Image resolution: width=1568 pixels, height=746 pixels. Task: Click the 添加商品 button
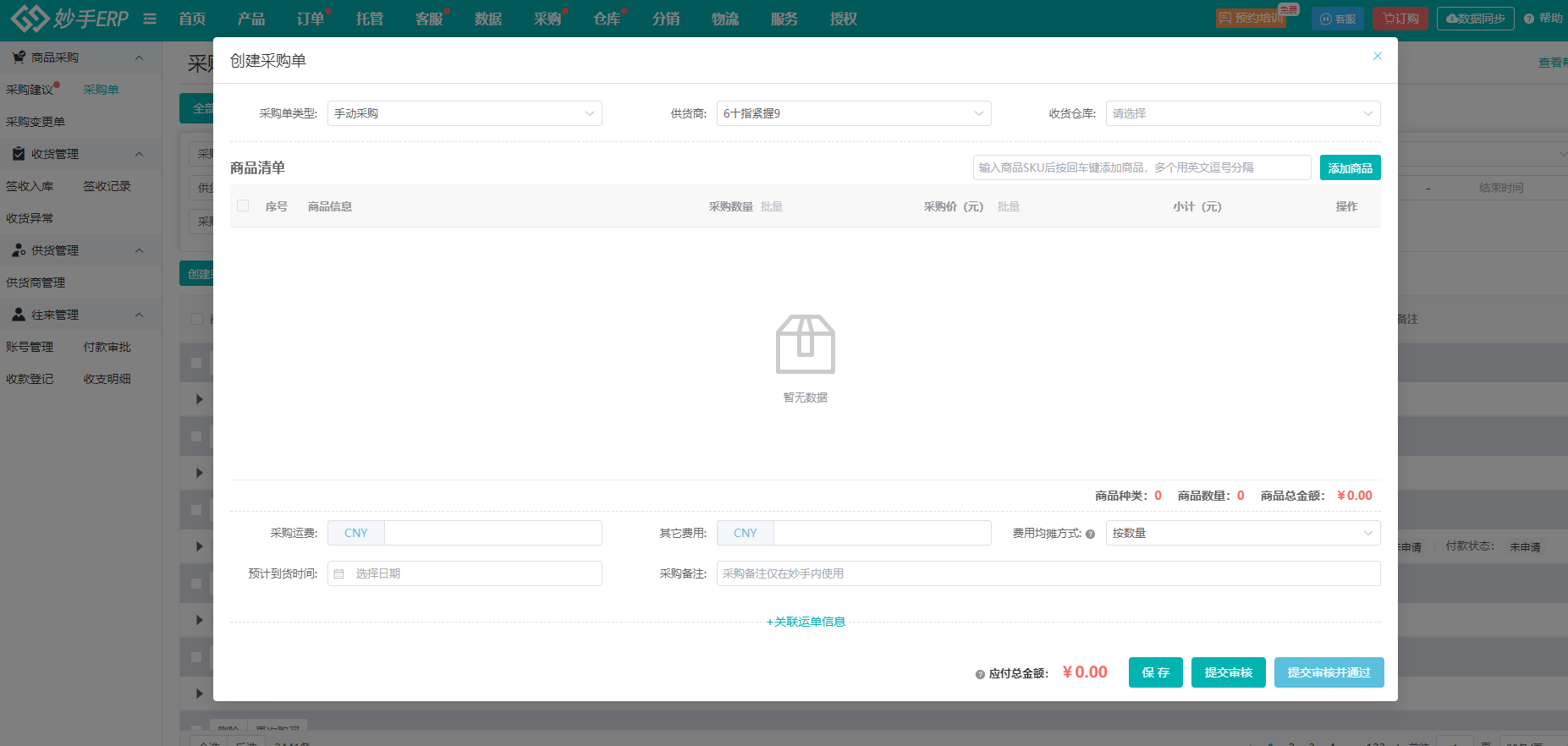[x=1351, y=167]
